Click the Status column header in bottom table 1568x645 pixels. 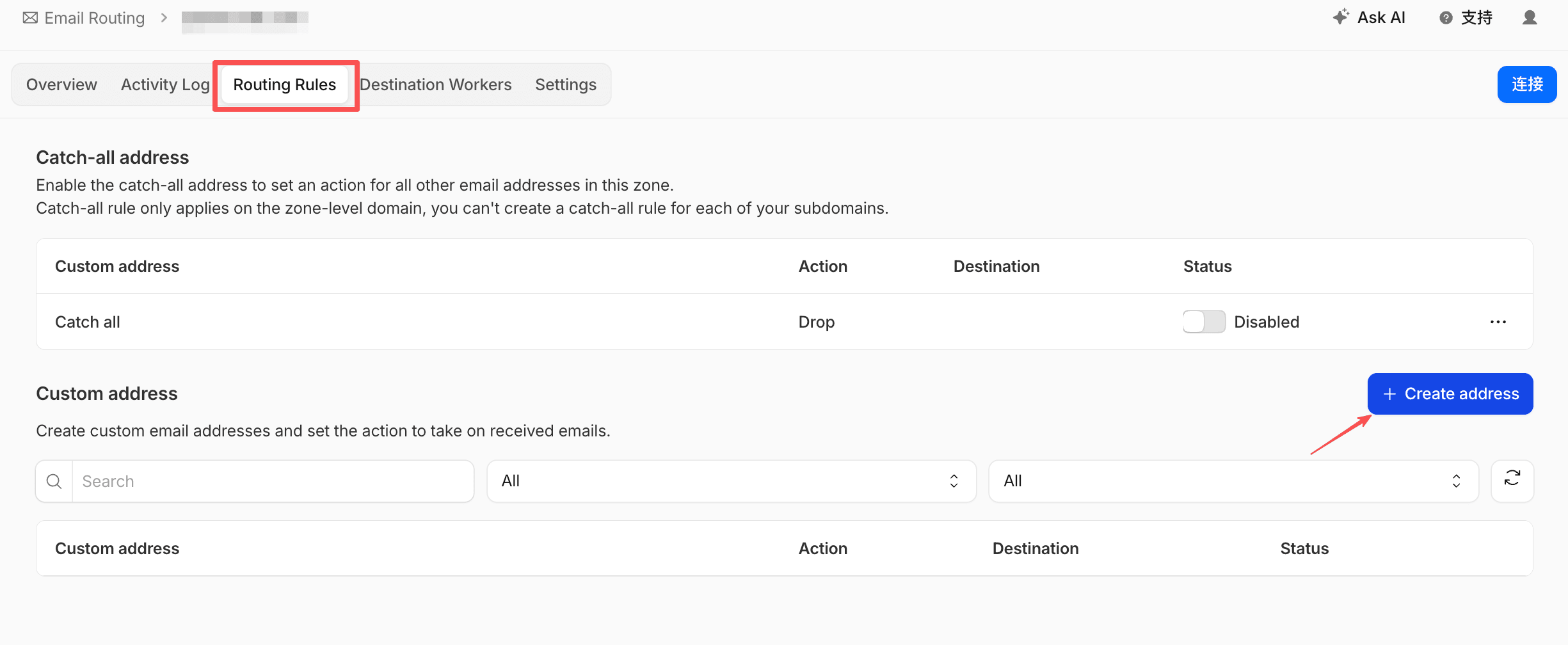click(x=1304, y=548)
